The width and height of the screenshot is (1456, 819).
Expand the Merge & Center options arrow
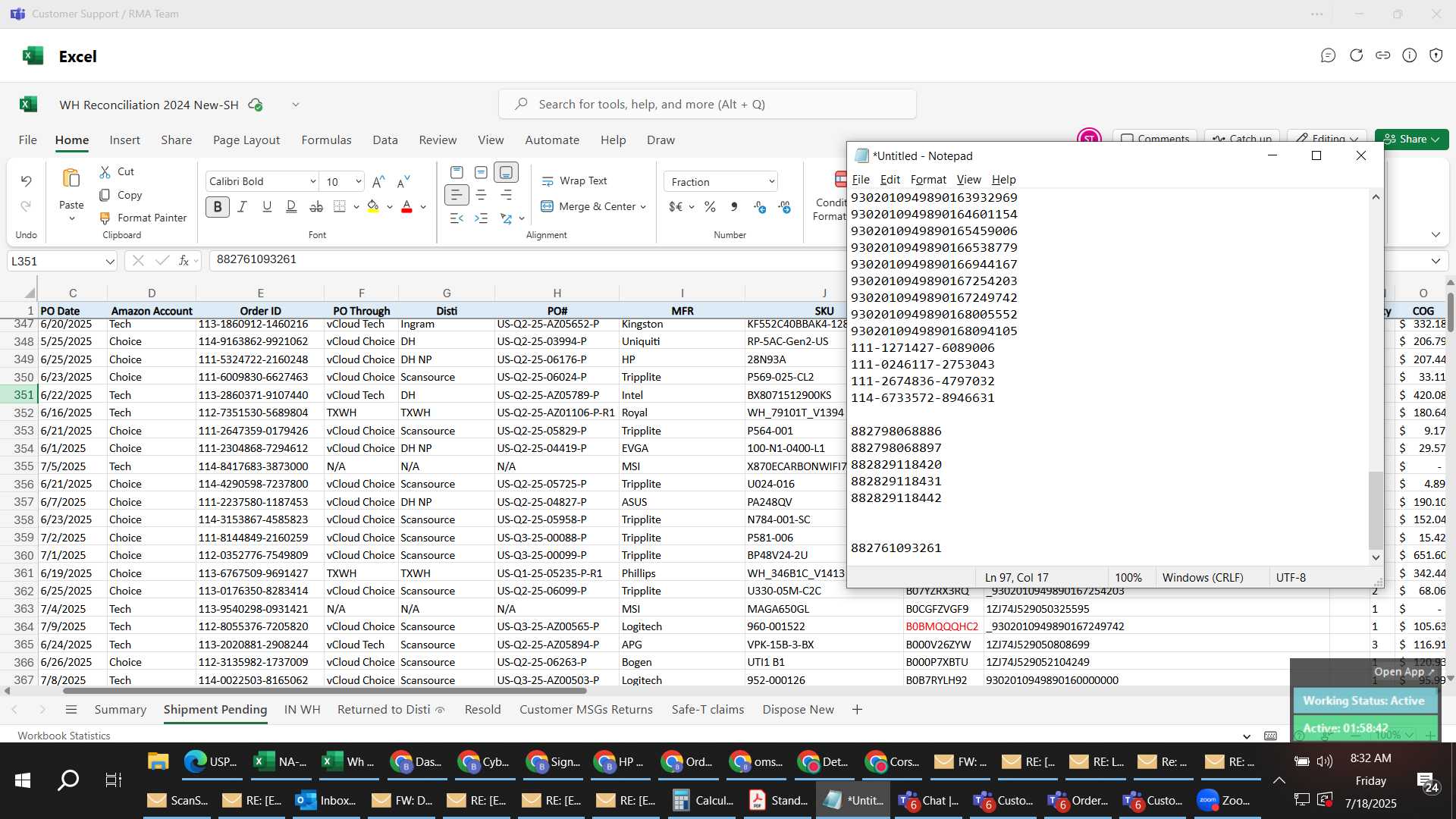tap(643, 206)
